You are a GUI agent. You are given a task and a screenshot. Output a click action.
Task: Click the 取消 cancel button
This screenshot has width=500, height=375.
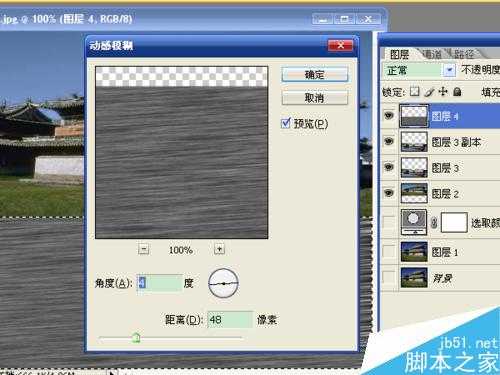(315, 98)
